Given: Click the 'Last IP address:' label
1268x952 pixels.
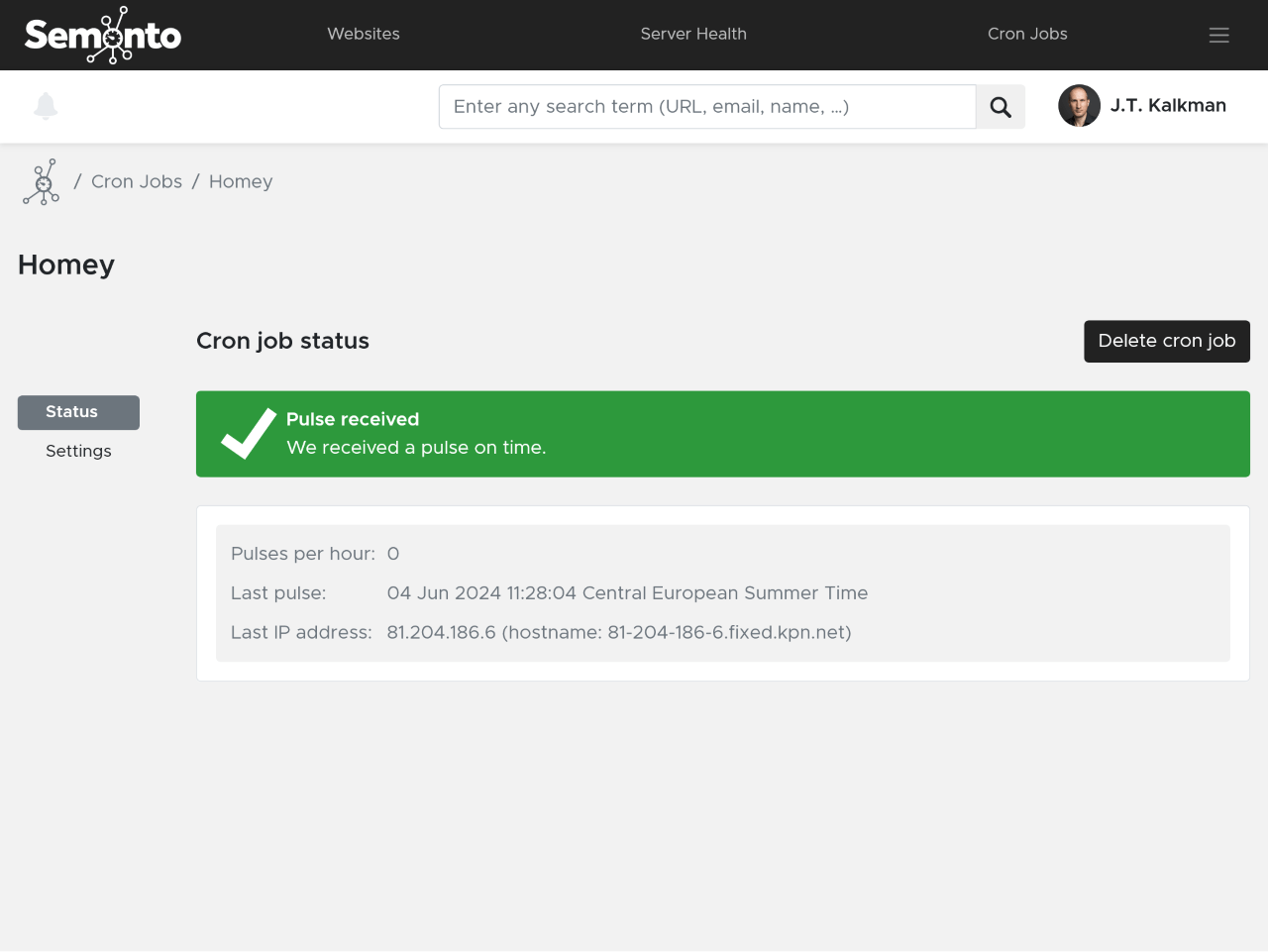Looking at the screenshot, I should 301,633.
